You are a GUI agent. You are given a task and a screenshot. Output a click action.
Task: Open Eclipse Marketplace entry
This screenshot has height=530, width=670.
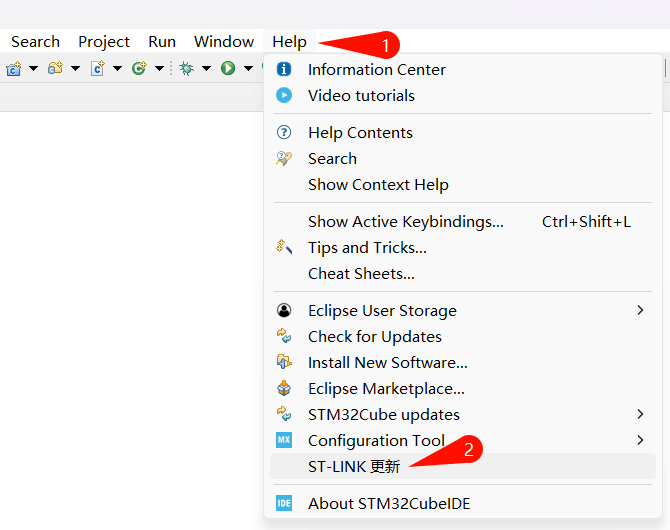pos(385,388)
